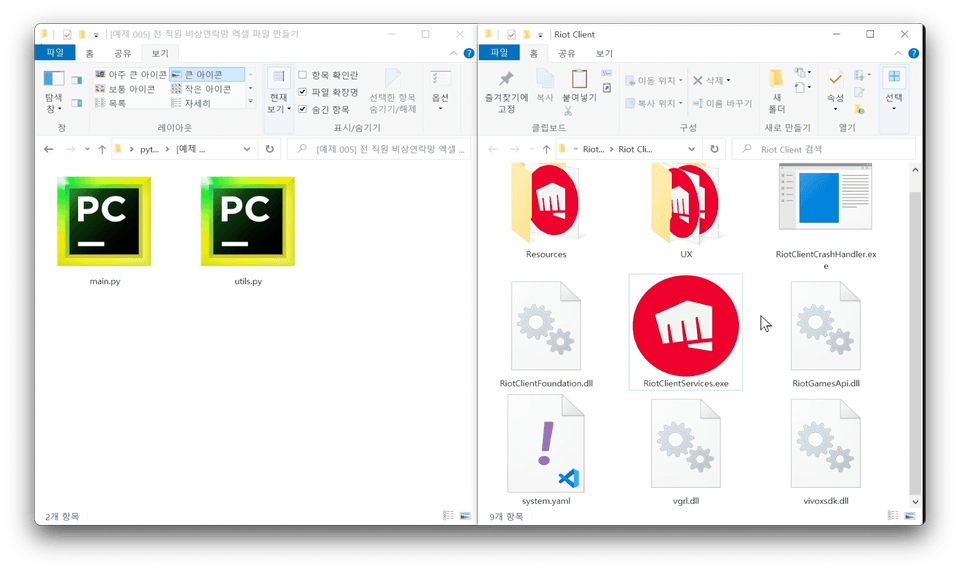Viewport: 960px width, 571px height.
Task: Open File (파일) tab in left window
Action: pos(54,53)
